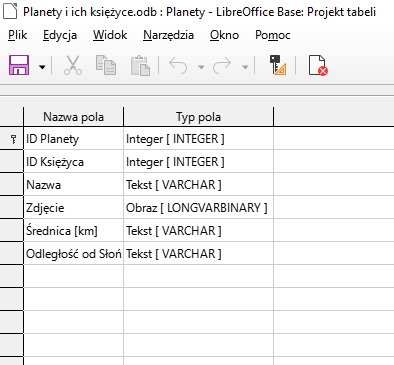Click Integer type cell for ID Księżyca
This screenshot has width=394, height=365.
(198, 162)
